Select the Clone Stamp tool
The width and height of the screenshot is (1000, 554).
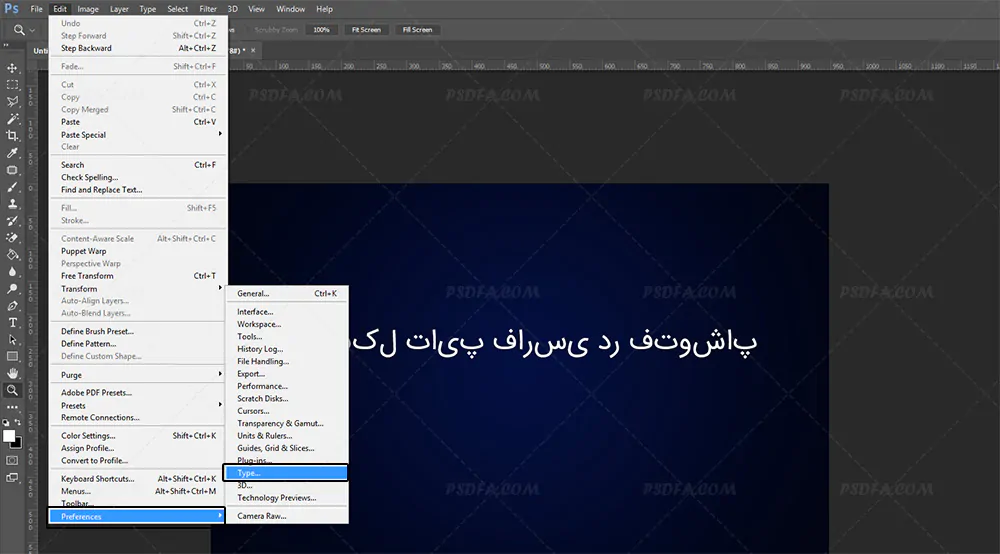tap(12, 204)
